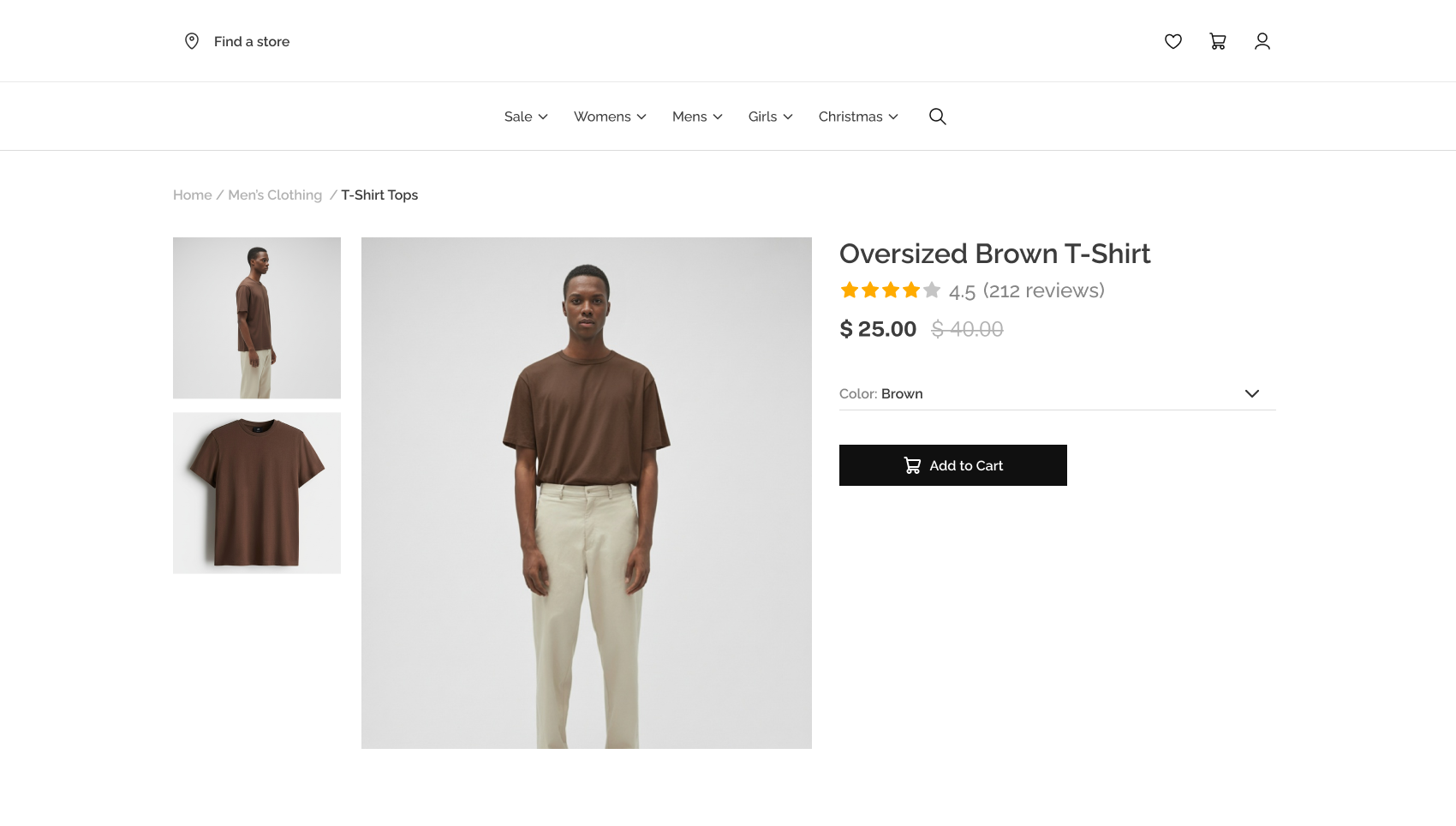
Task: Select the side-view model thumbnail
Action: click(257, 318)
